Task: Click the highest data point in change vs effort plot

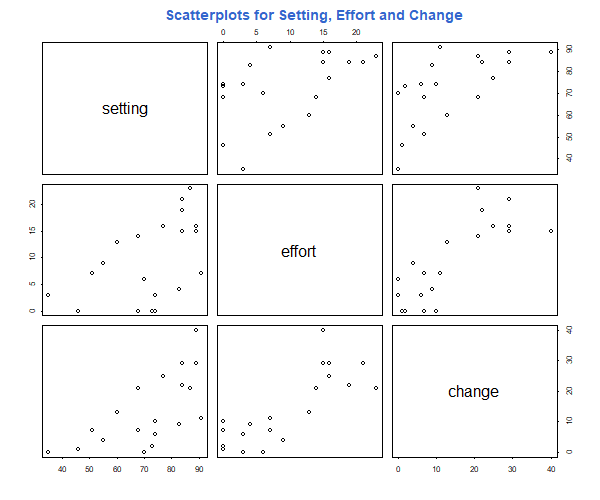Action: pyautogui.click(x=323, y=330)
